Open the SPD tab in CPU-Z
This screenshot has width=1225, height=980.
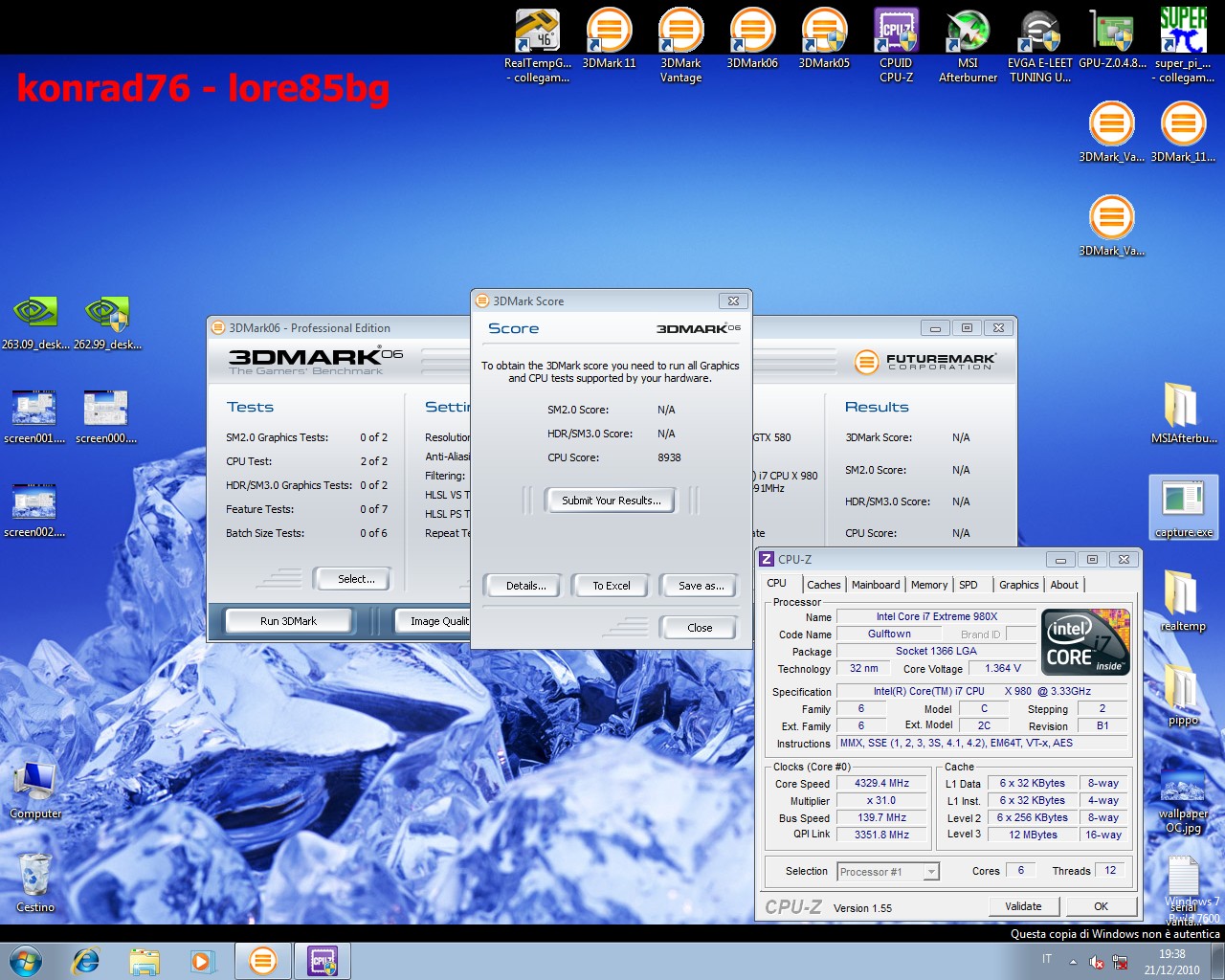click(x=969, y=585)
